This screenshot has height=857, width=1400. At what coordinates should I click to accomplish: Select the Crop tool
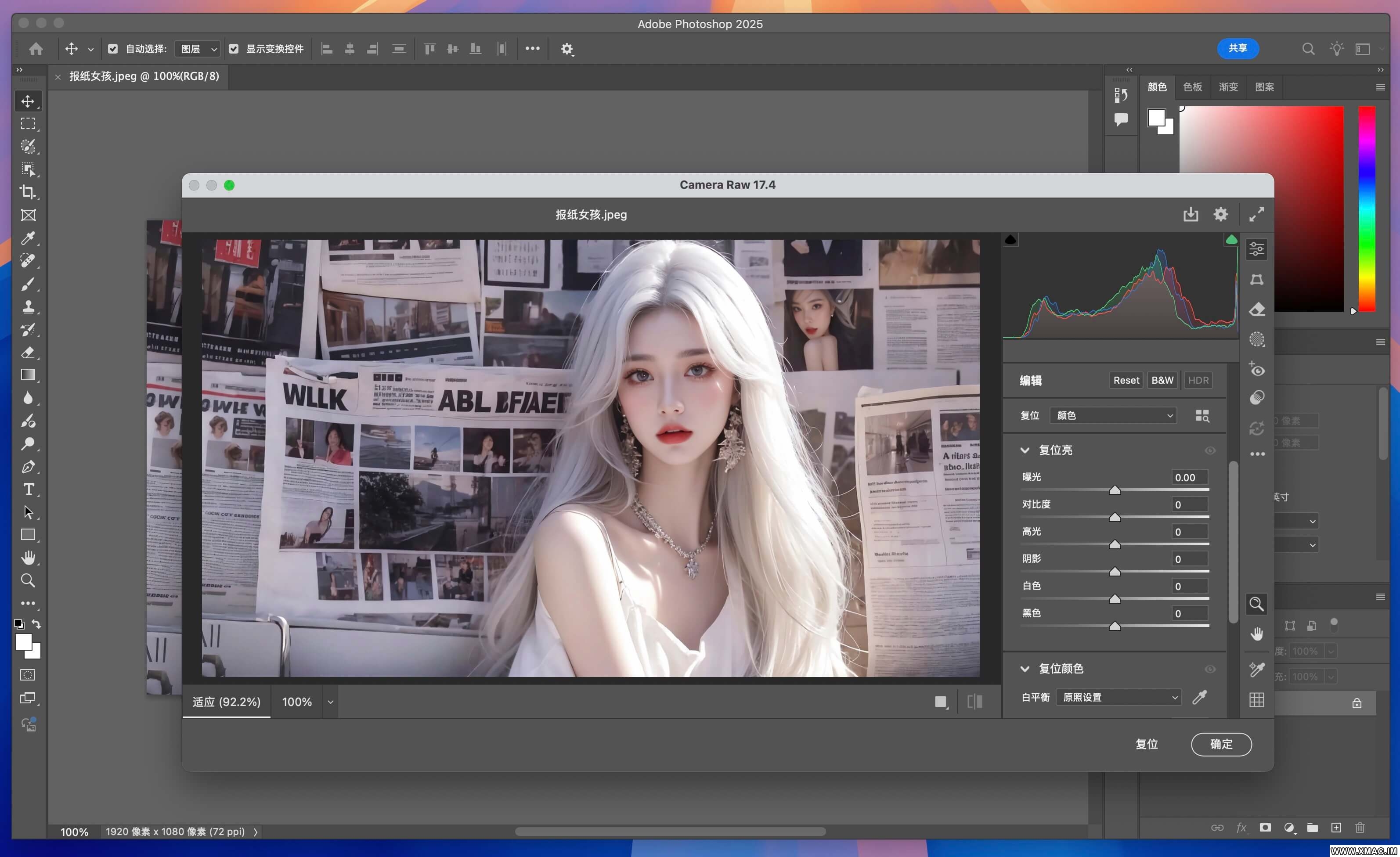point(28,192)
